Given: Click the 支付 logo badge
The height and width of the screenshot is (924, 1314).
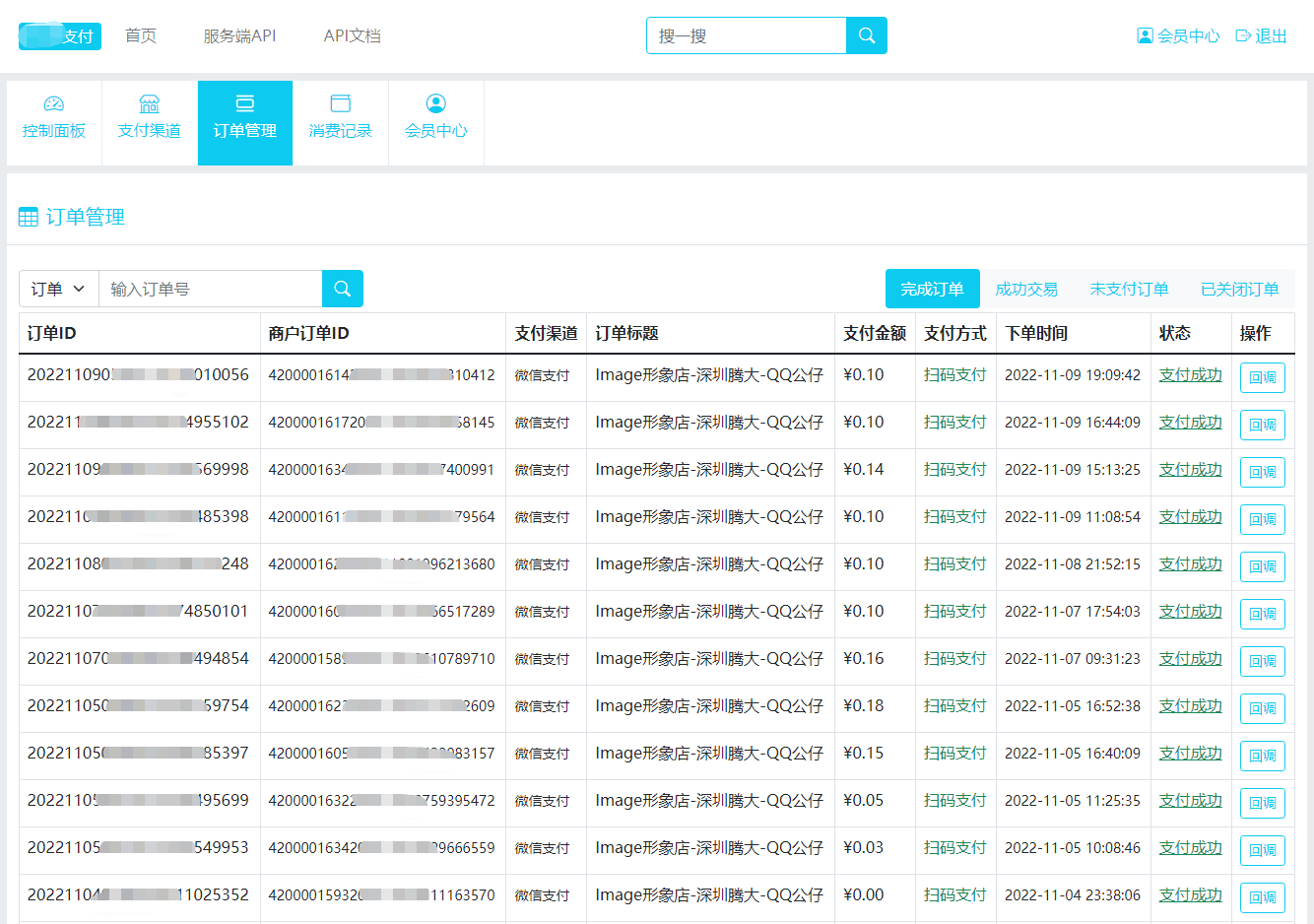Looking at the screenshot, I should coord(60,36).
